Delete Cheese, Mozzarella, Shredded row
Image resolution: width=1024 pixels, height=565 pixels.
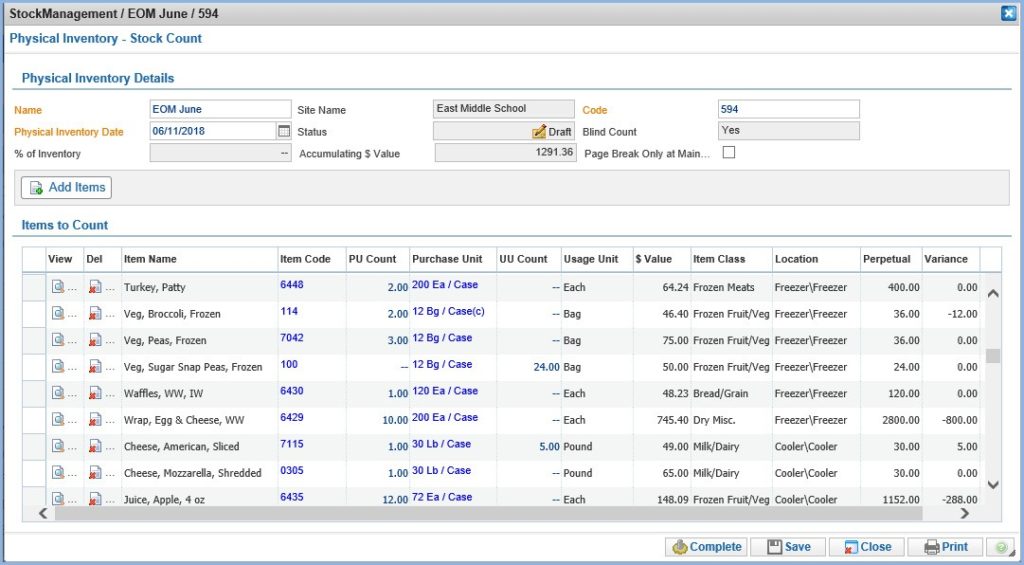coord(95,473)
